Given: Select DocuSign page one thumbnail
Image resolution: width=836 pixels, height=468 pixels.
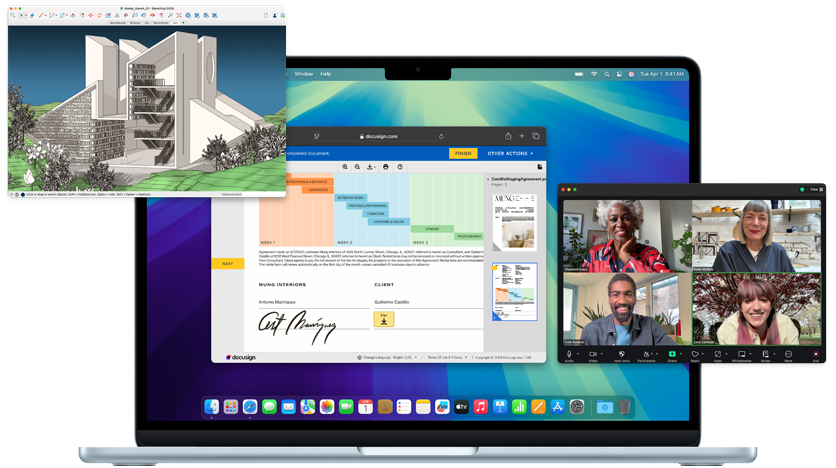Looking at the screenshot, I should (515, 222).
